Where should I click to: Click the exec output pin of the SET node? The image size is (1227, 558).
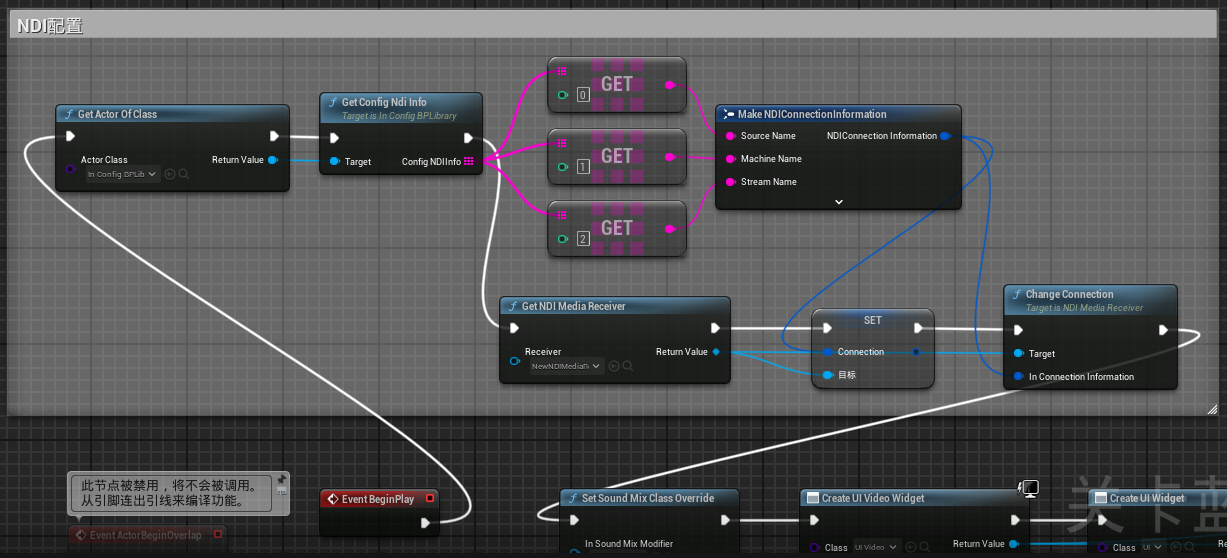click(920, 329)
